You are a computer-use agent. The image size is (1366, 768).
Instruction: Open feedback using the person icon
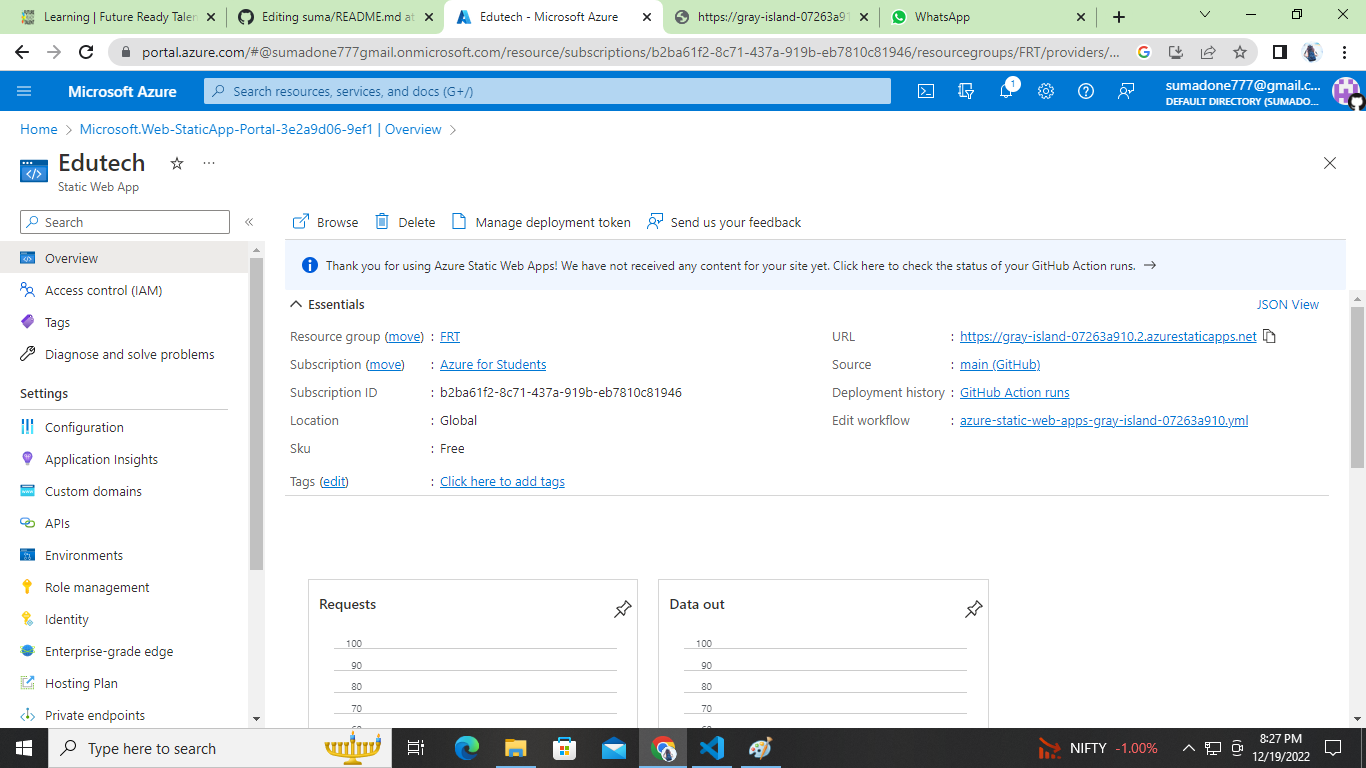(x=1126, y=90)
